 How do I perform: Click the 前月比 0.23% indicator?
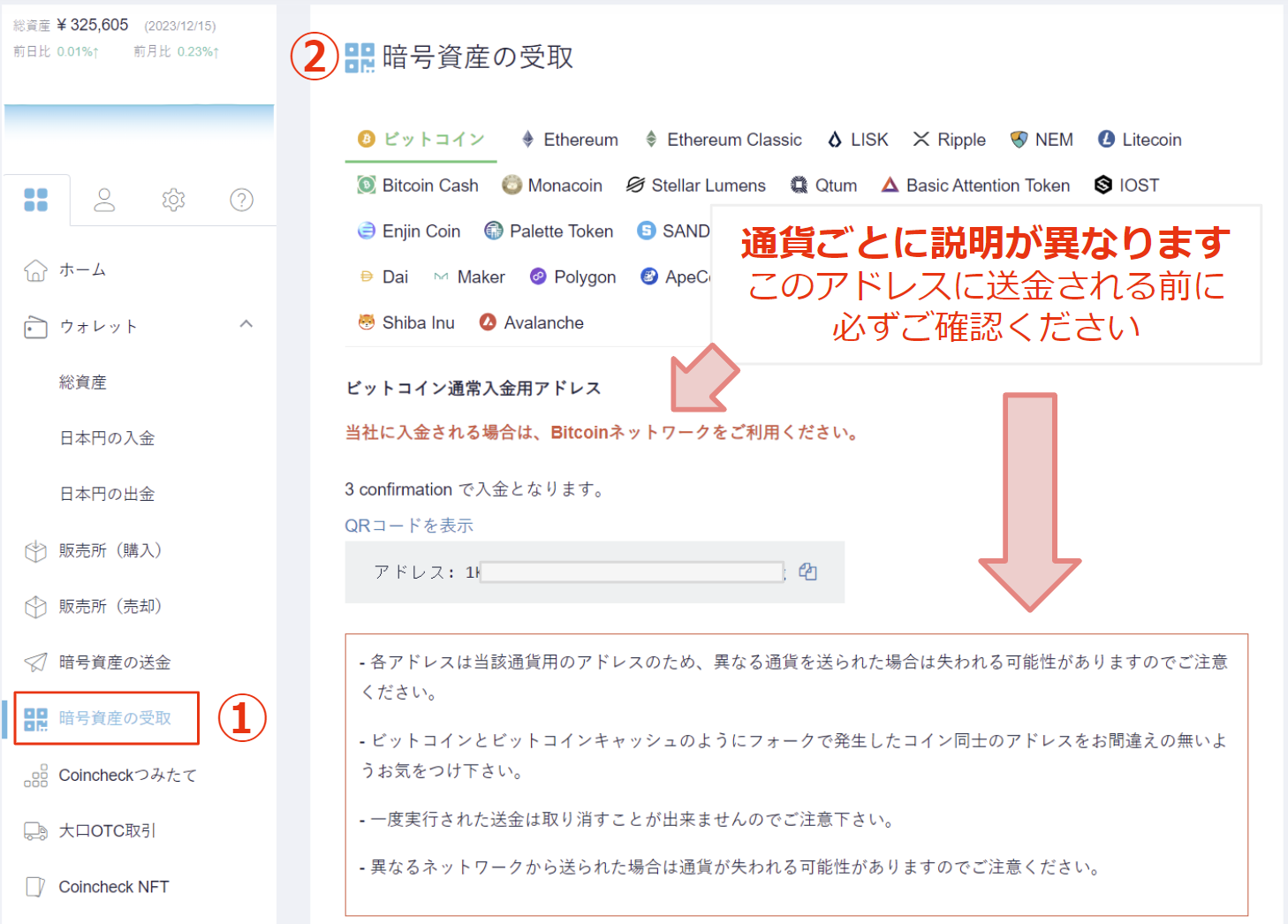tap(177, 52)
